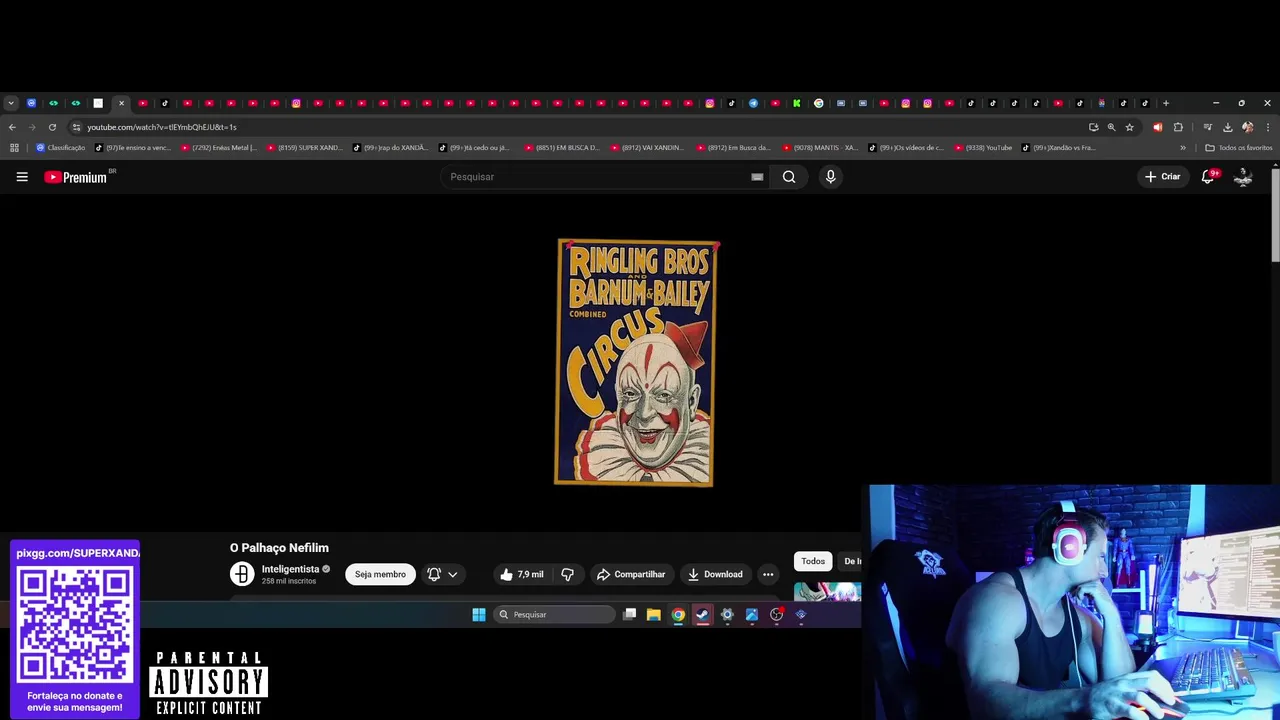Open a new Chrome tab
Screen dimensions: 1280x720
[x=1166, y=103]
